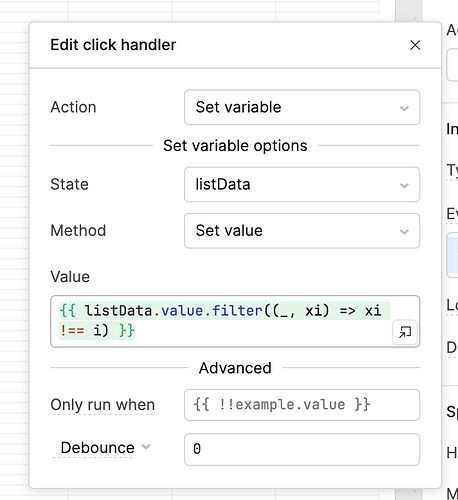Click the Debounce field containing 0
This screenshot has height=500, width=458.
tap(302, 449)
